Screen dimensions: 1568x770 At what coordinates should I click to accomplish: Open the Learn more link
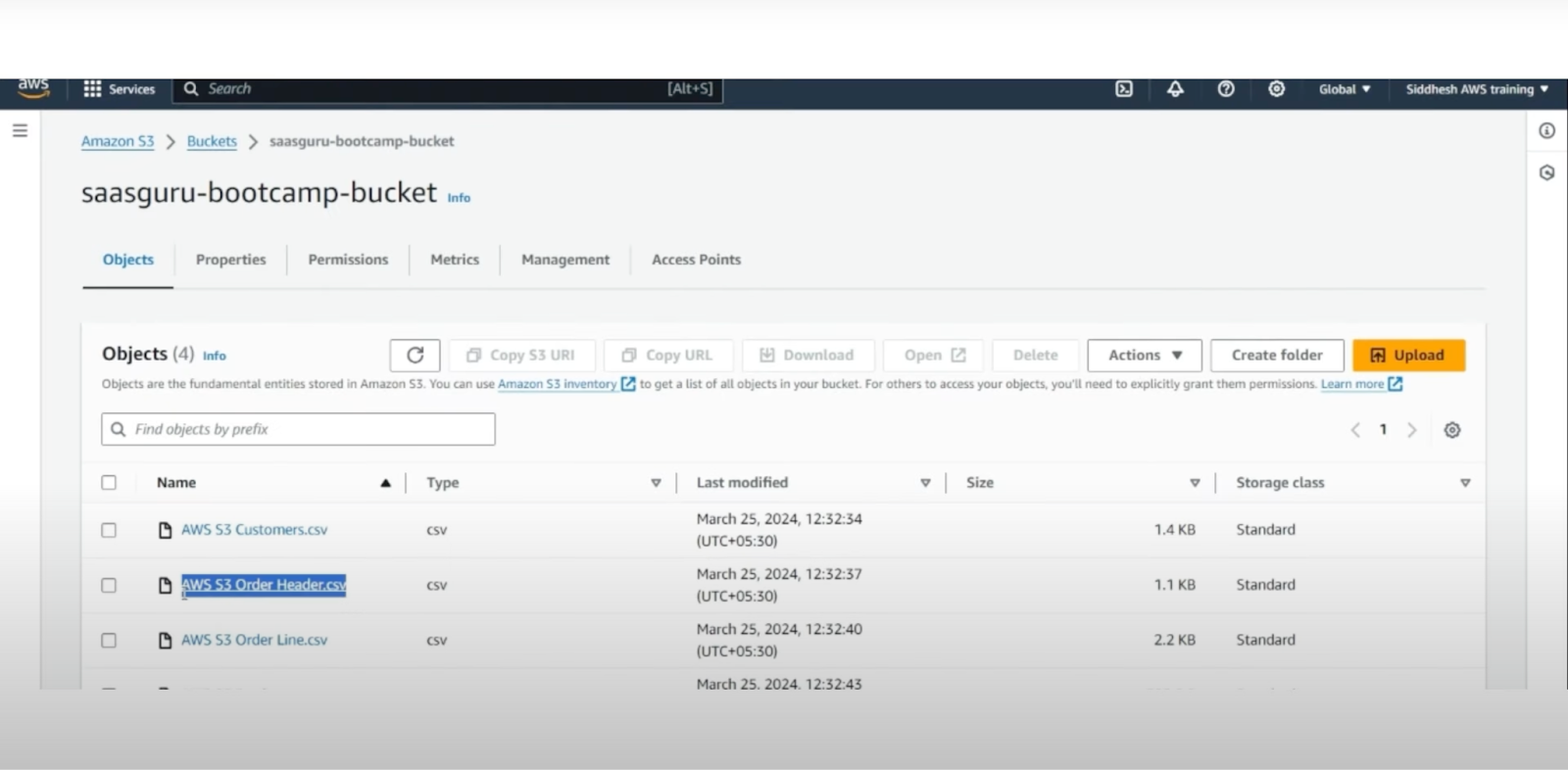[1352, 384]
